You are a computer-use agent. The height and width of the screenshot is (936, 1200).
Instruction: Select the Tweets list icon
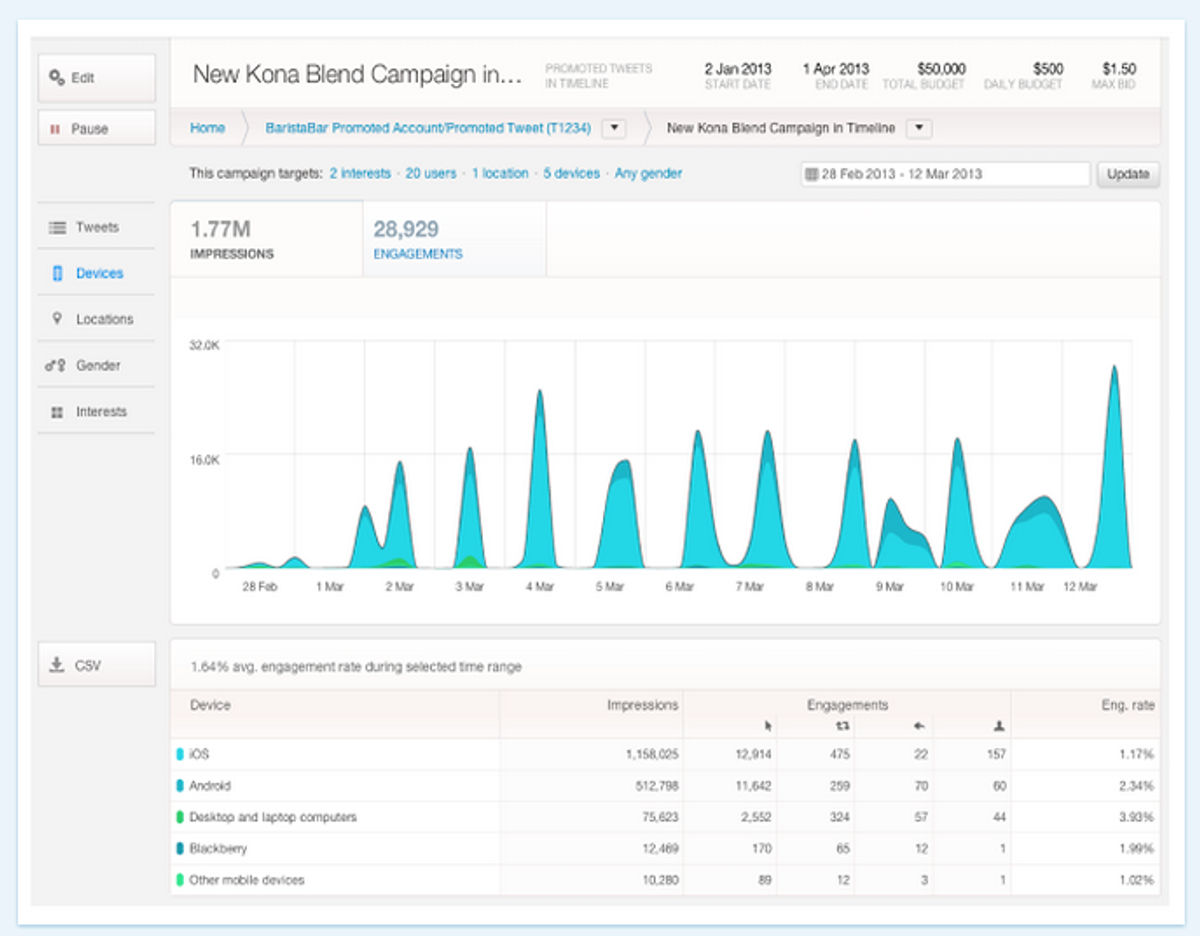pyautogui.click(x=58, y=227)
